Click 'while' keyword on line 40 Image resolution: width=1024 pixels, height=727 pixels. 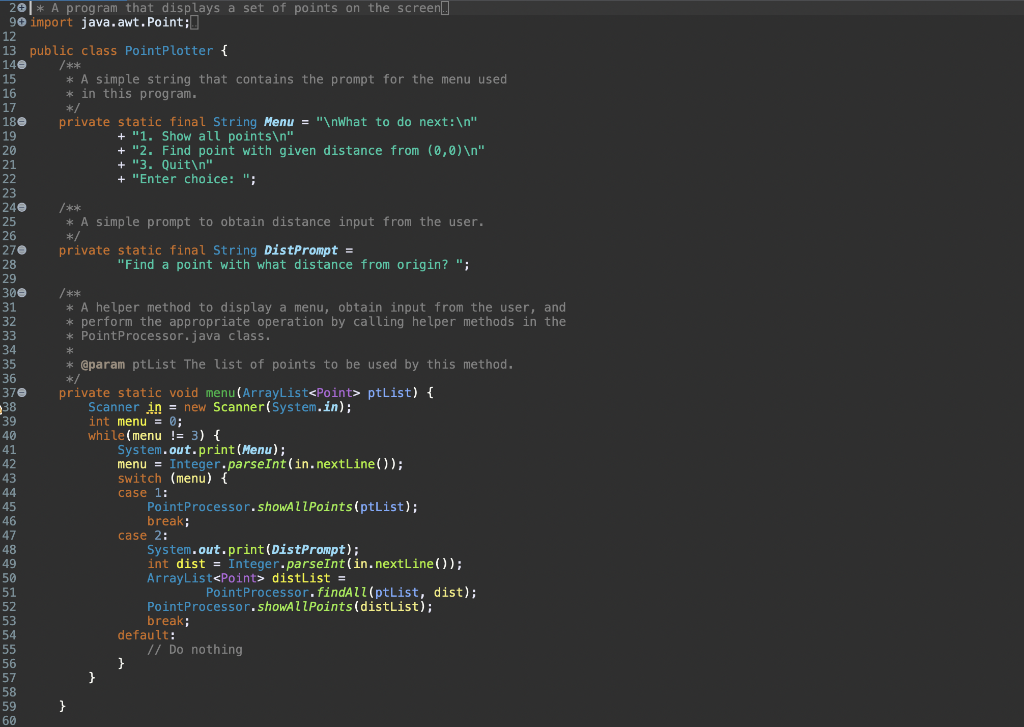click(106, 436)
